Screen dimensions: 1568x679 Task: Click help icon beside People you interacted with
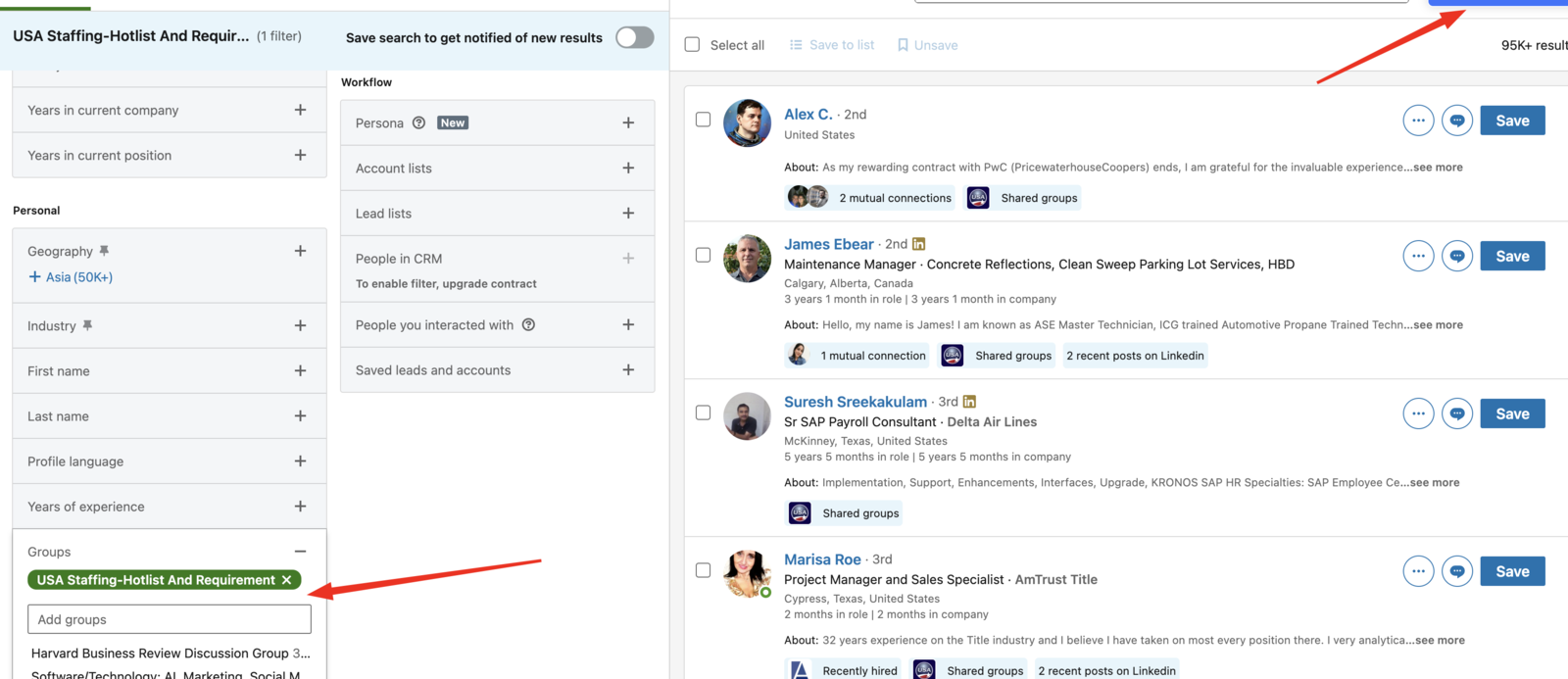pyautogui.click(x=528, y=324)
